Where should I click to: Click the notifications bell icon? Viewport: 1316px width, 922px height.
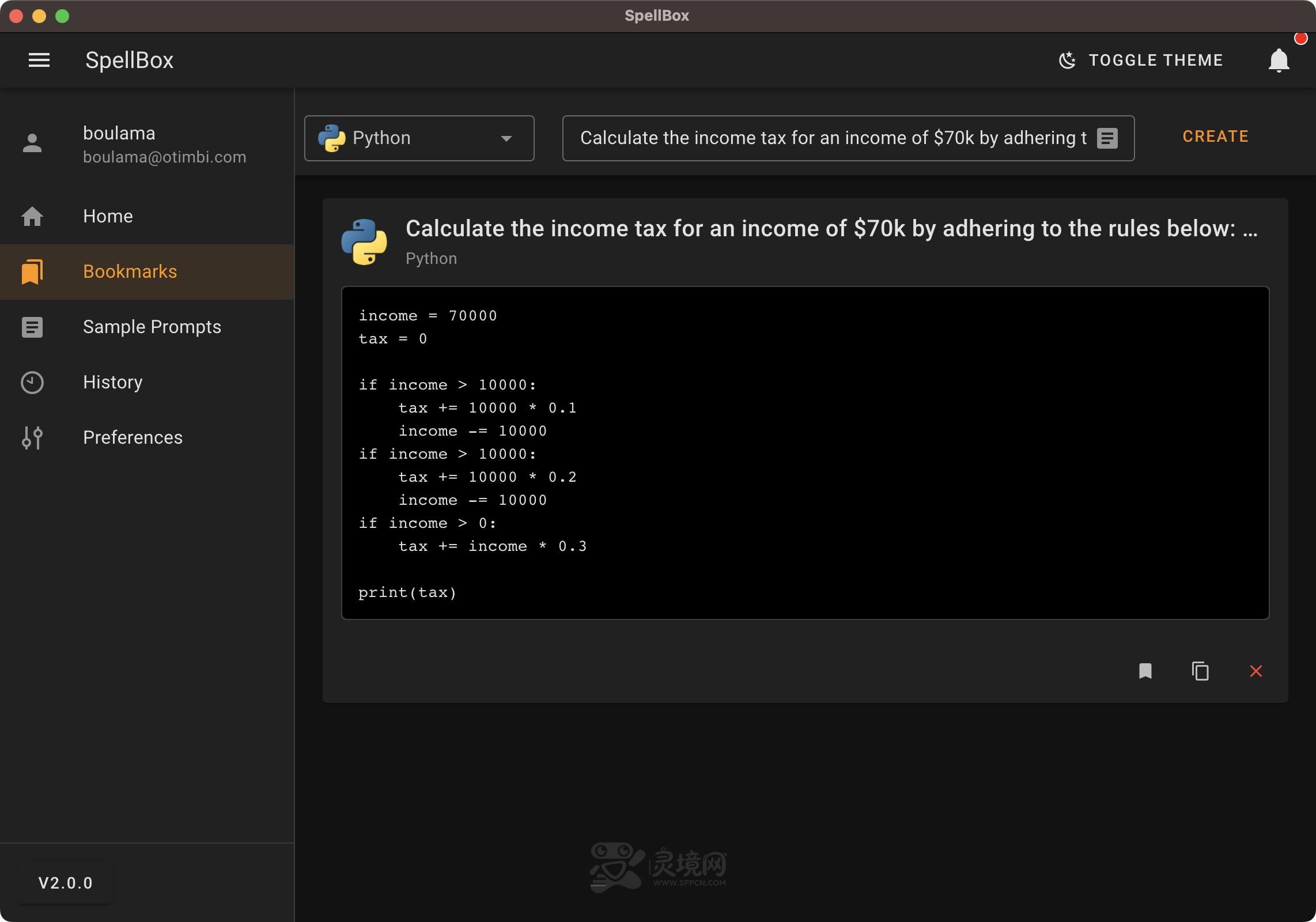1279,61
